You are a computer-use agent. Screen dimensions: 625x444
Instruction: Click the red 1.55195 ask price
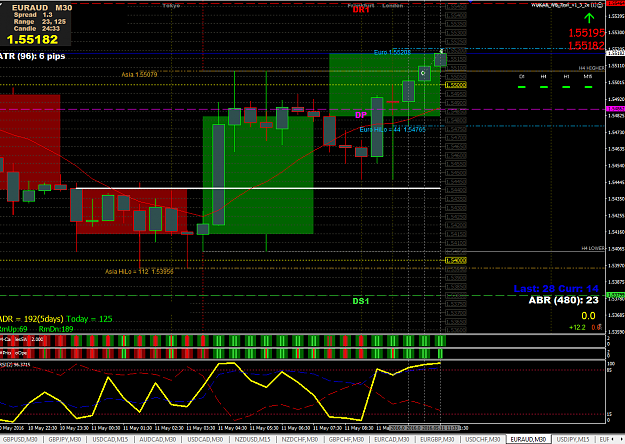[586, 33]
